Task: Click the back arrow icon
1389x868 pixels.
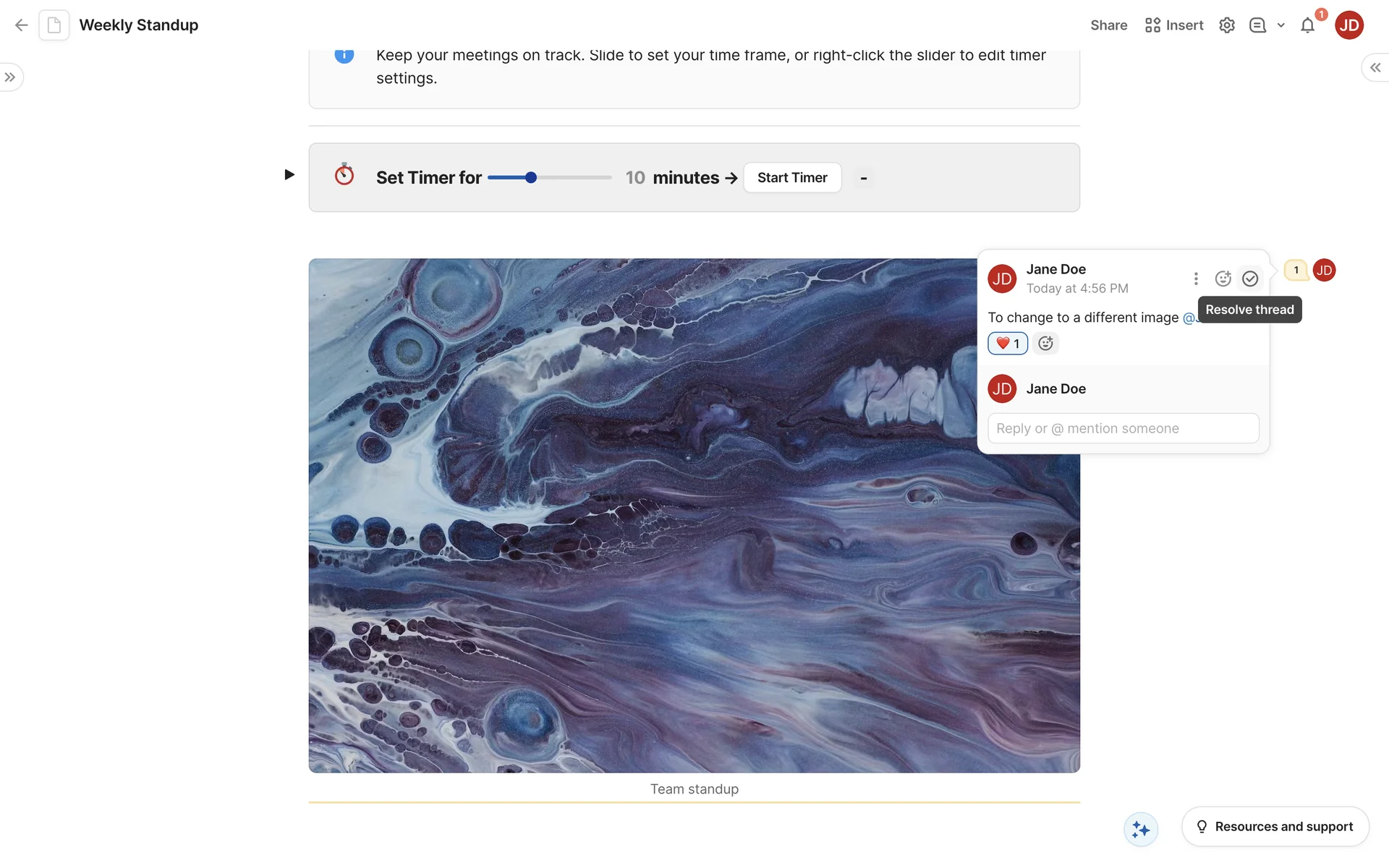Action: 21,25
